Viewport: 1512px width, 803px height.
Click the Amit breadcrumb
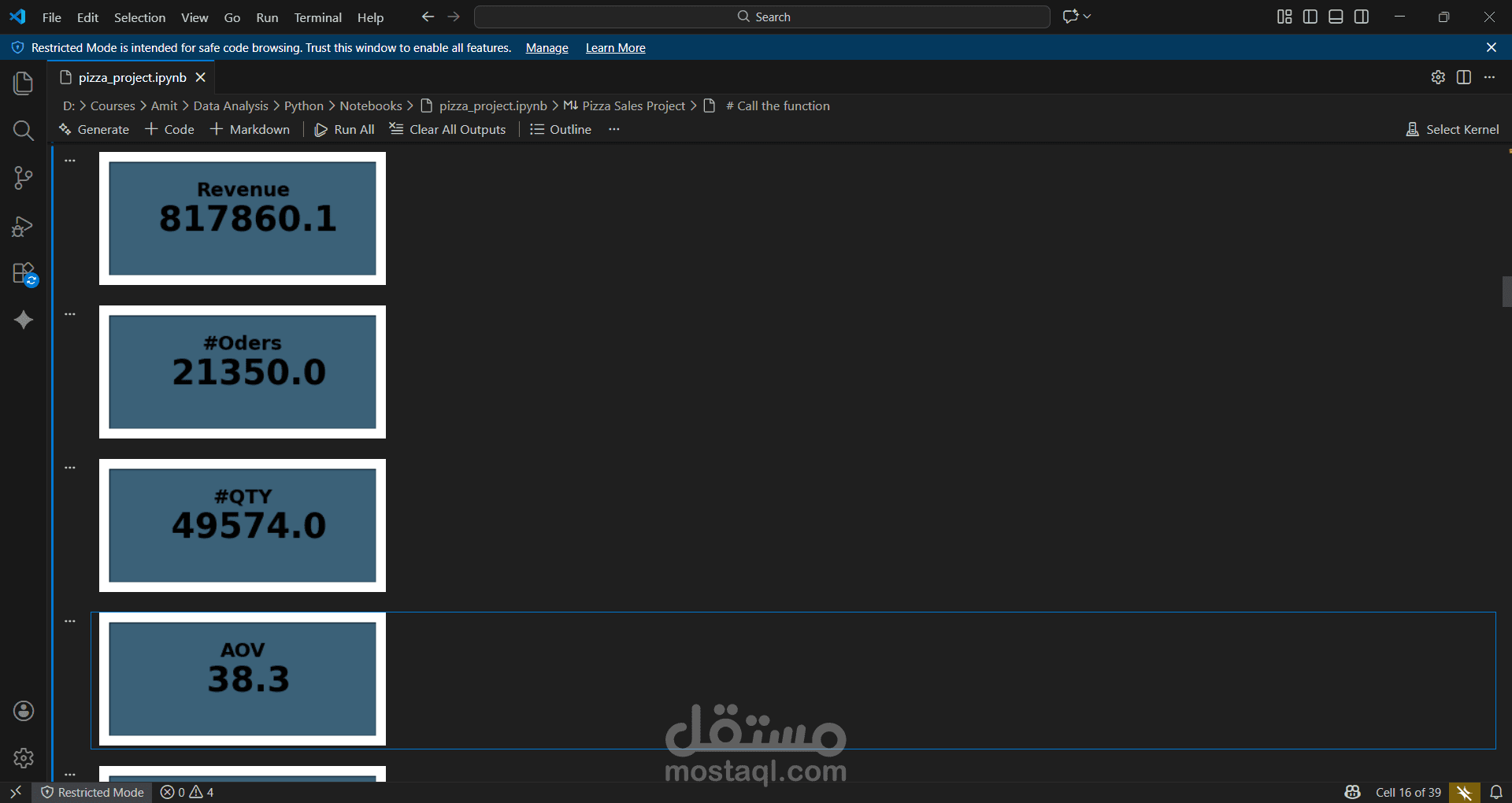click(x=165, y=105)
